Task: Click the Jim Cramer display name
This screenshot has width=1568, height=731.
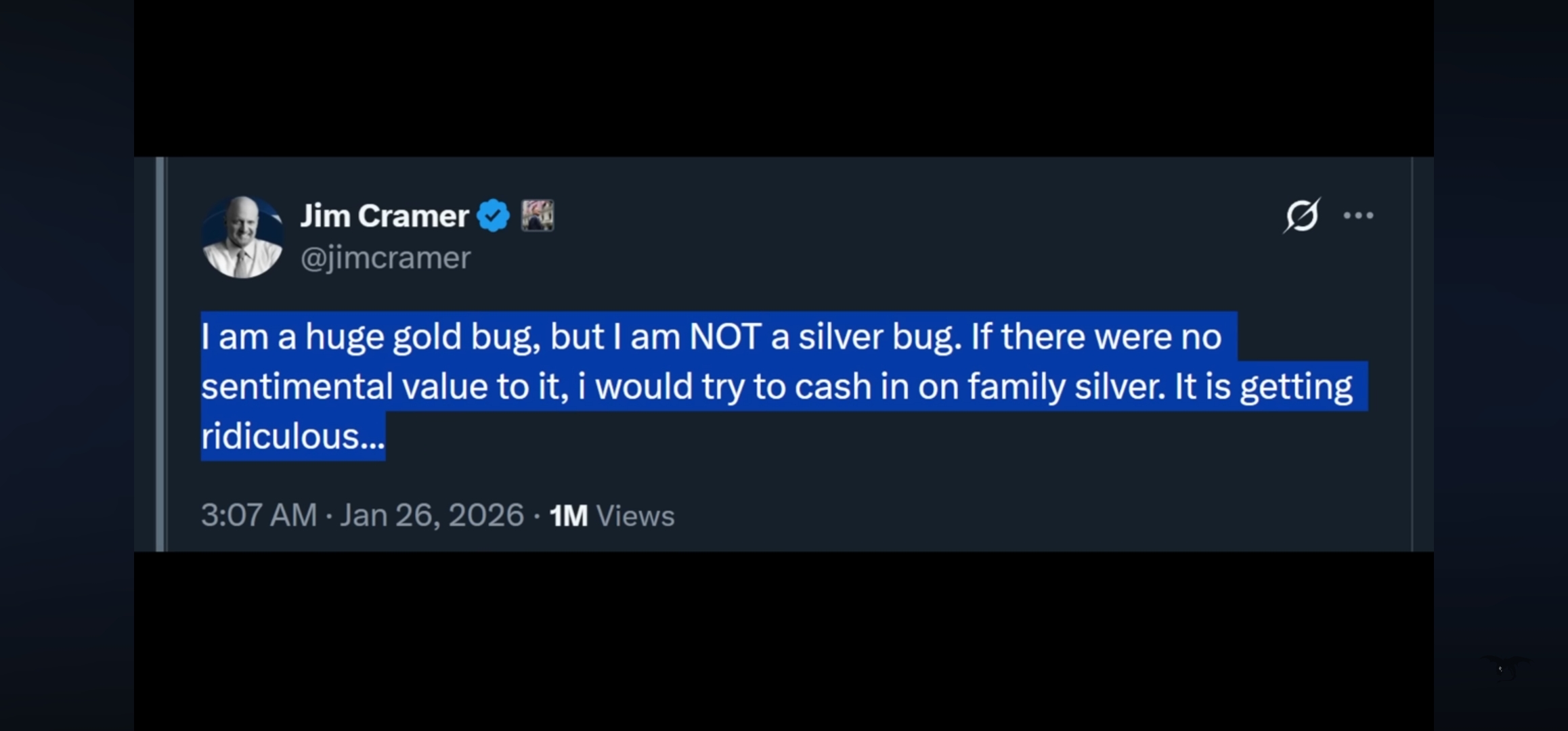Action: (x=385, y=216)
